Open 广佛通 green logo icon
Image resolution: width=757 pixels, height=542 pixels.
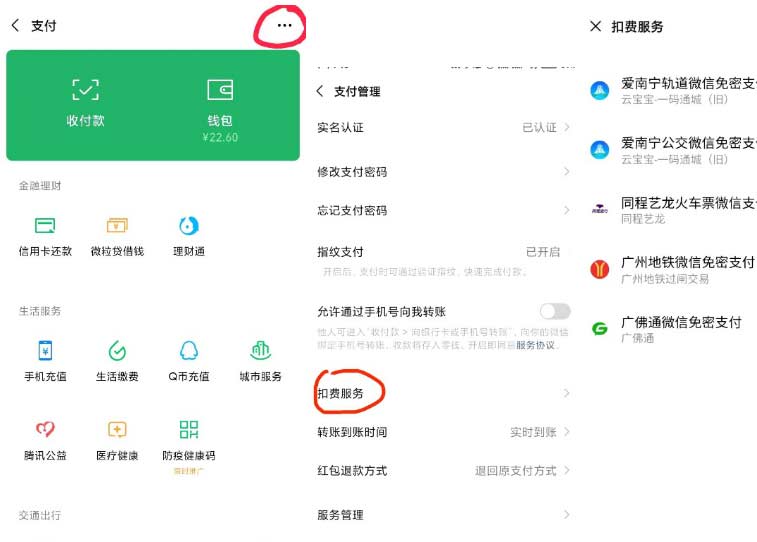point(600,329)
